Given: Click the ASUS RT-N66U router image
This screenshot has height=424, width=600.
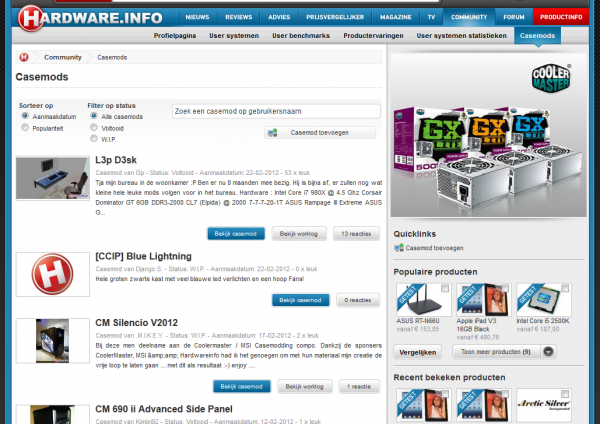Looking at the screenshot, I should (x=424, y=300).
